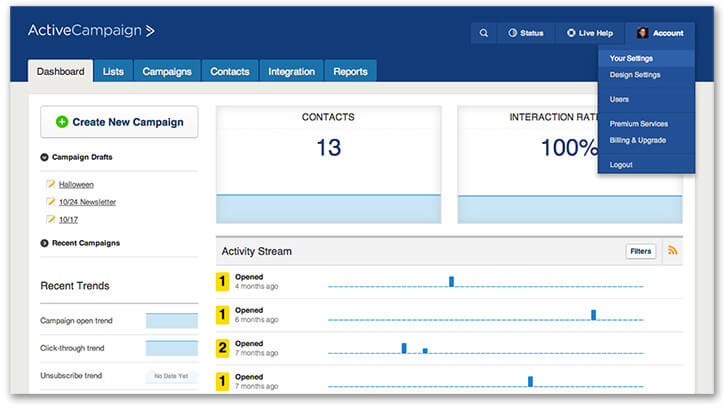
Task: Click the Unsubscribe trend No Data Yet box
Action: [171, 376]
